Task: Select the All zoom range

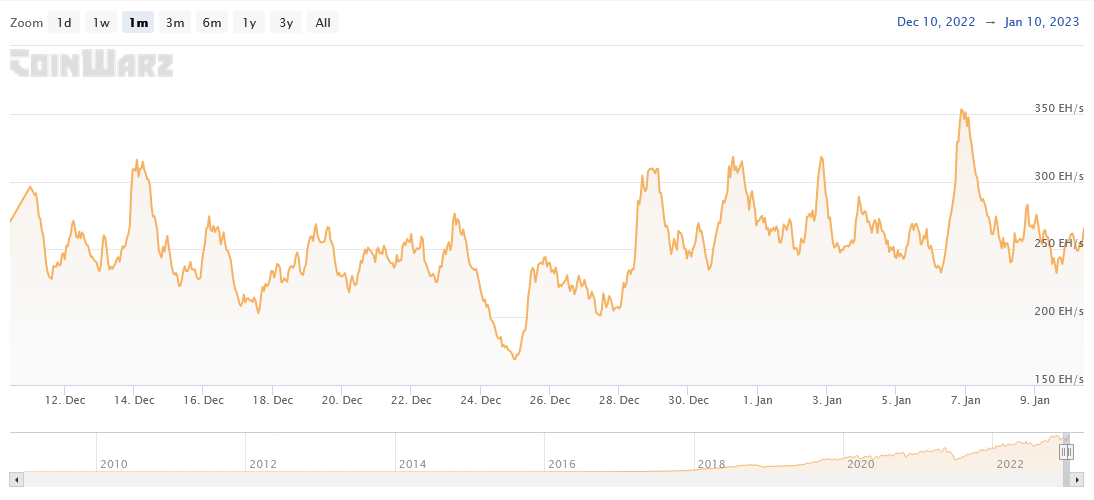Action: (323, 22)
